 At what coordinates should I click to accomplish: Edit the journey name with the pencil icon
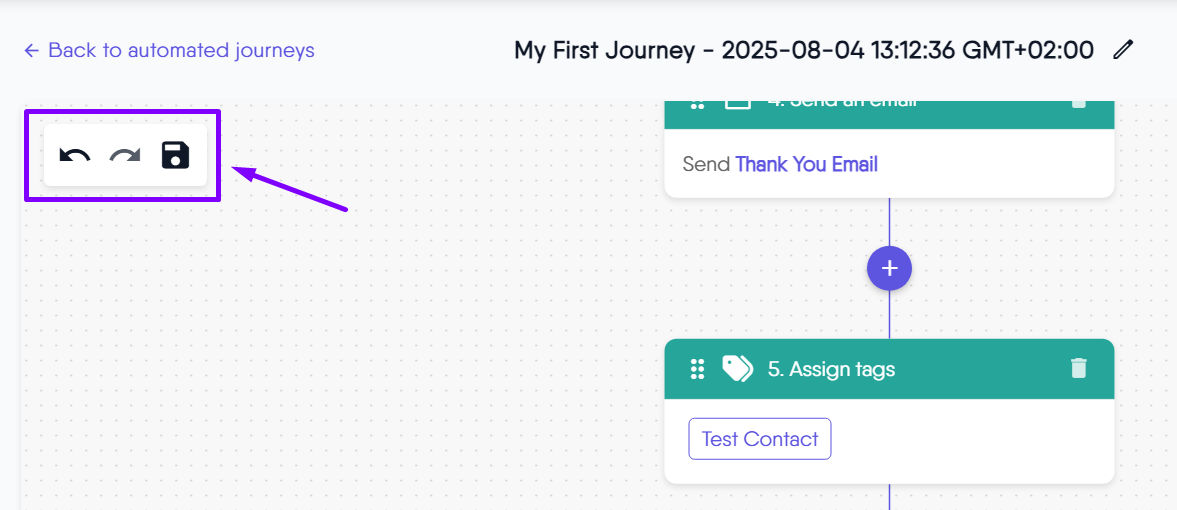1123,49
